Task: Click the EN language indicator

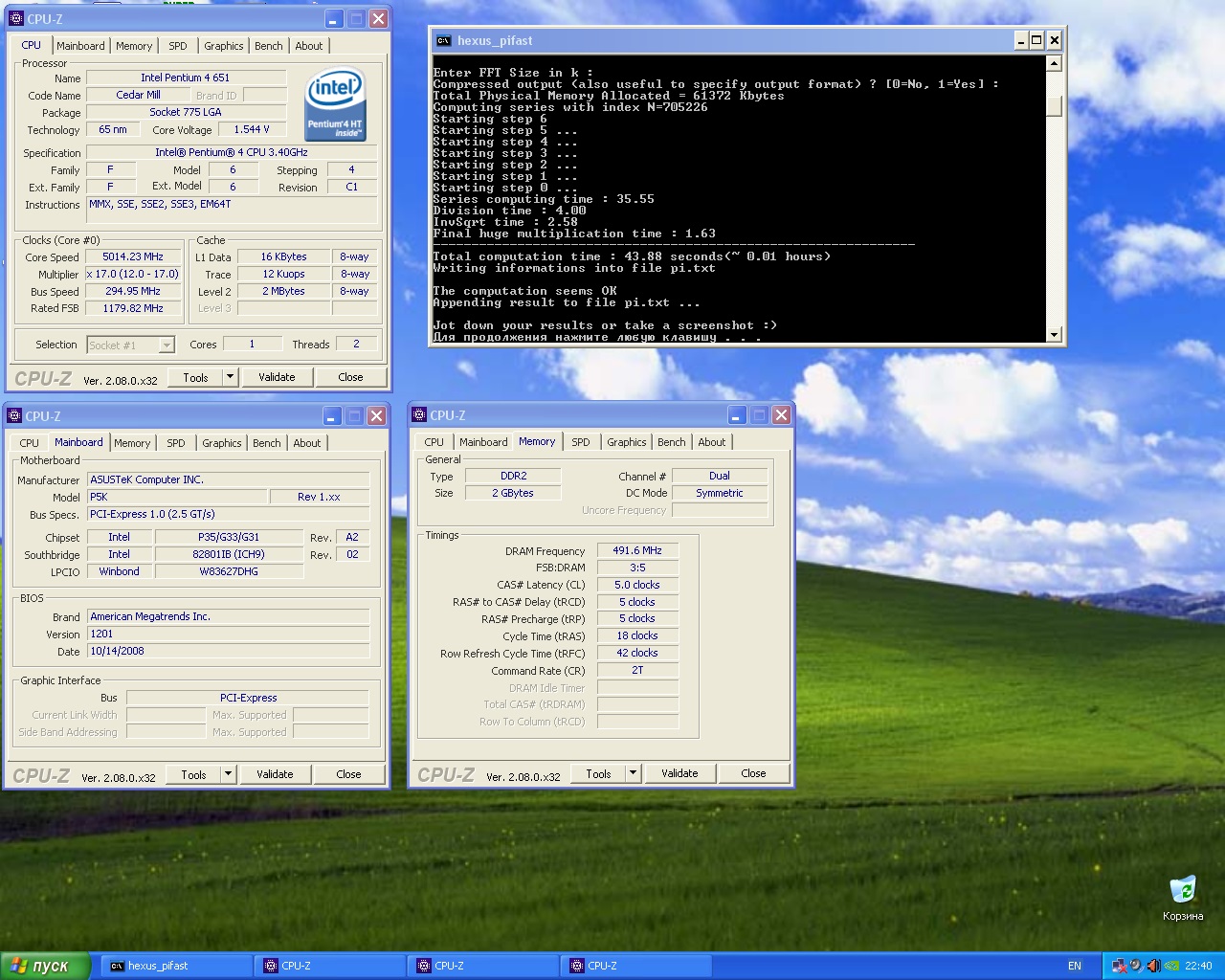Action: pos(1075,966)
